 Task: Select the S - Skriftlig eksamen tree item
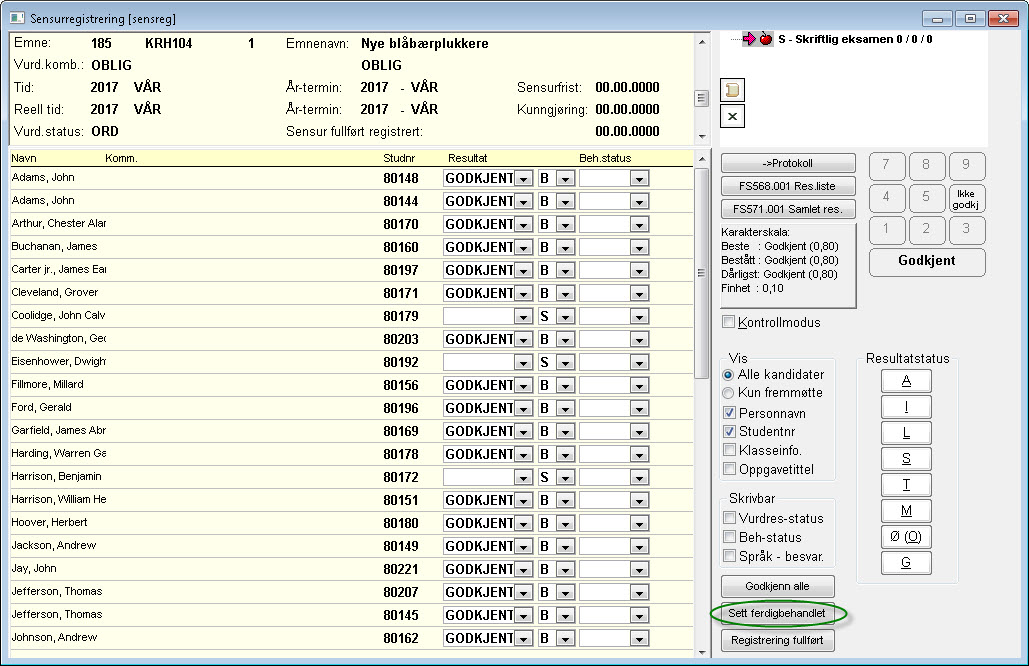coord(855,39)
